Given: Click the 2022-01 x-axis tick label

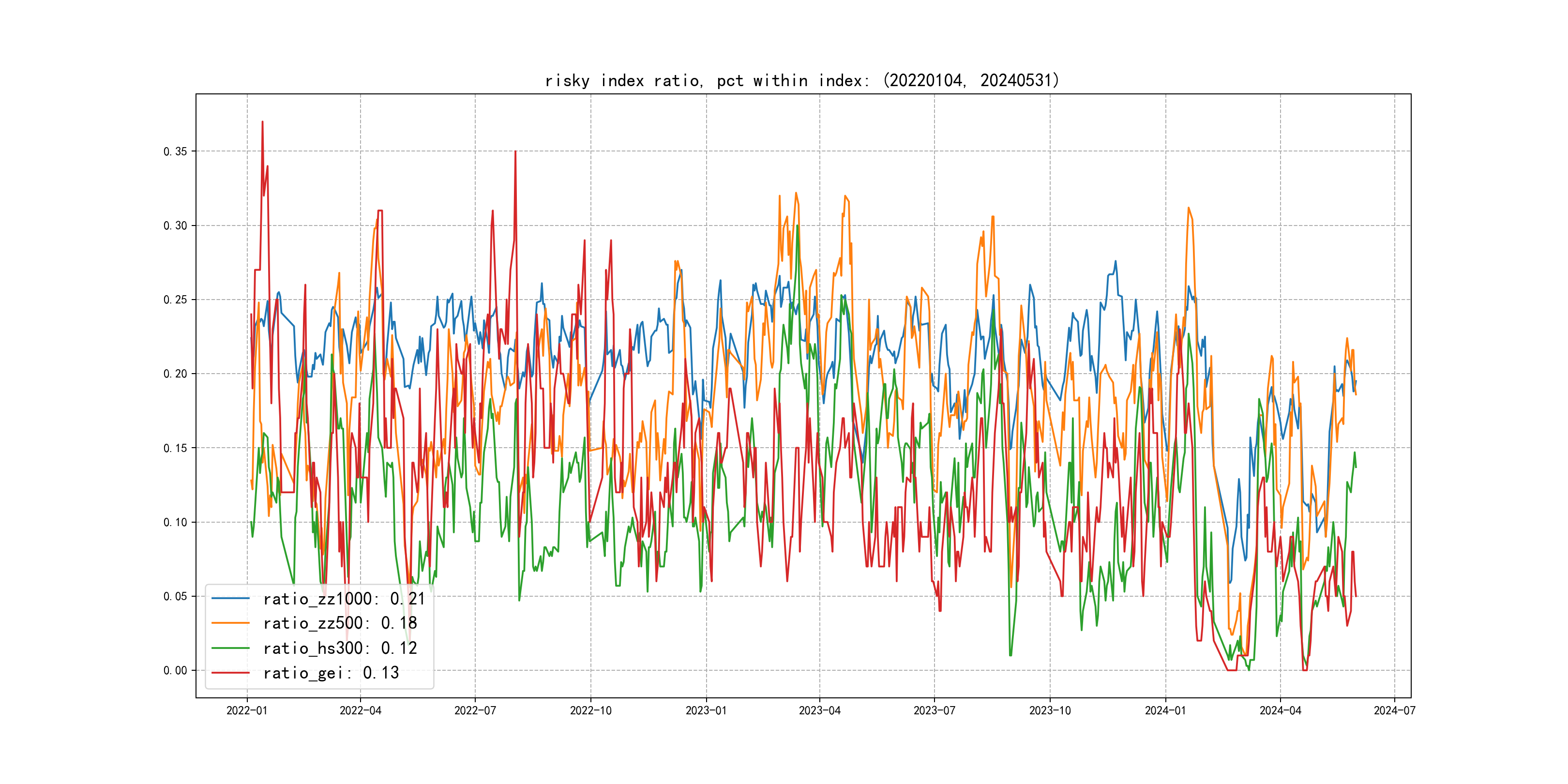Looking at the screenshot, I should (x=246, y=711).
